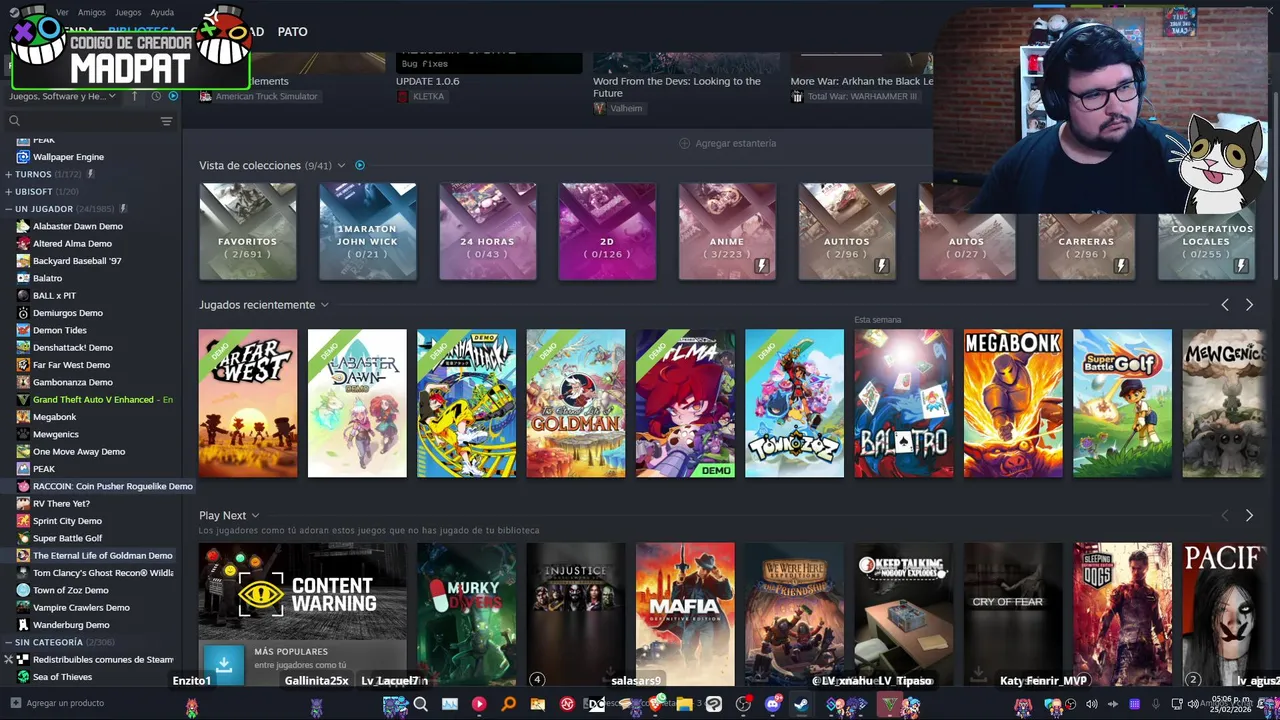Toggle the blue icon beside Vista de colecciones
The height and width of the screenshot is (720, 1280).
[360, 165]
